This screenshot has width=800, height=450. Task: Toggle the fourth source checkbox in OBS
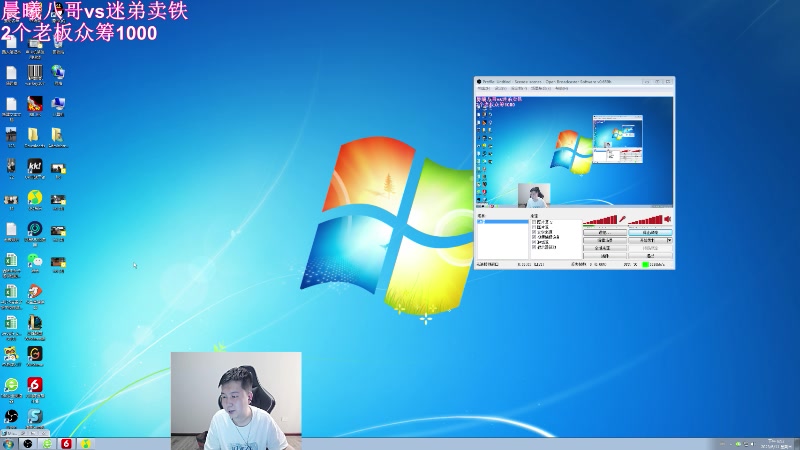point(534,237)
